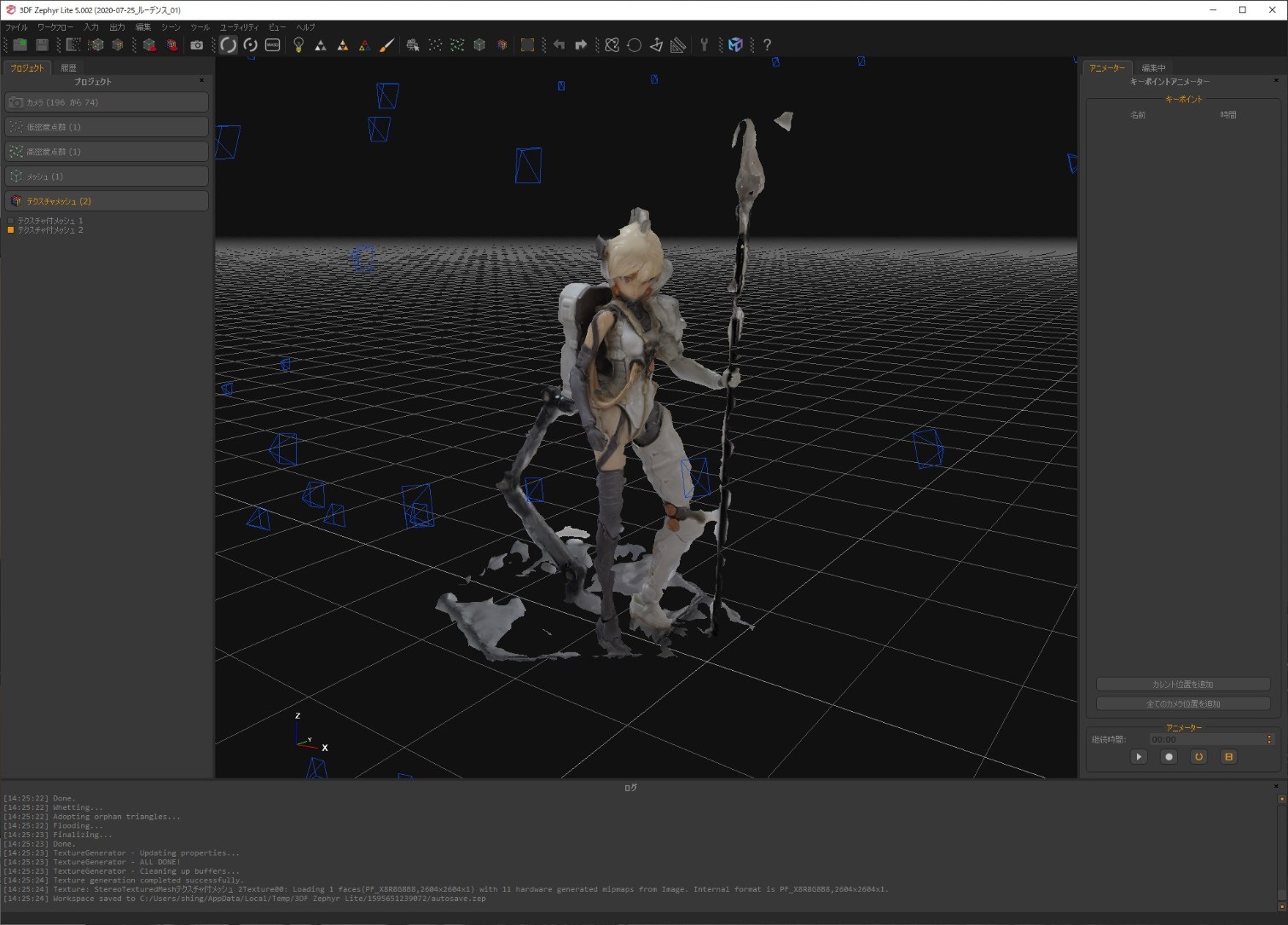Collapse the テクスチャメッシュ (2) section
Image resolution: width=1288 pixels, height=925 pixels.
point(107,201)
